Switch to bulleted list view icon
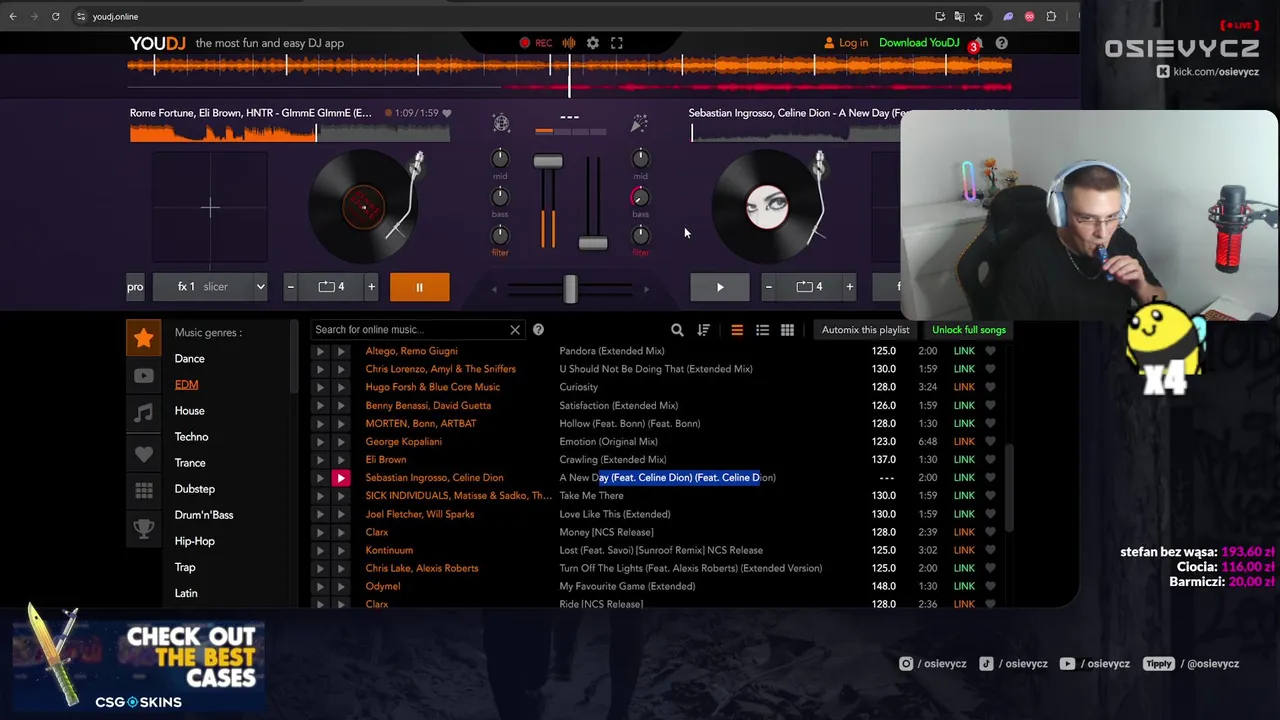The image size is (1280, 720). pyautogui.click(x=762, y=330)
